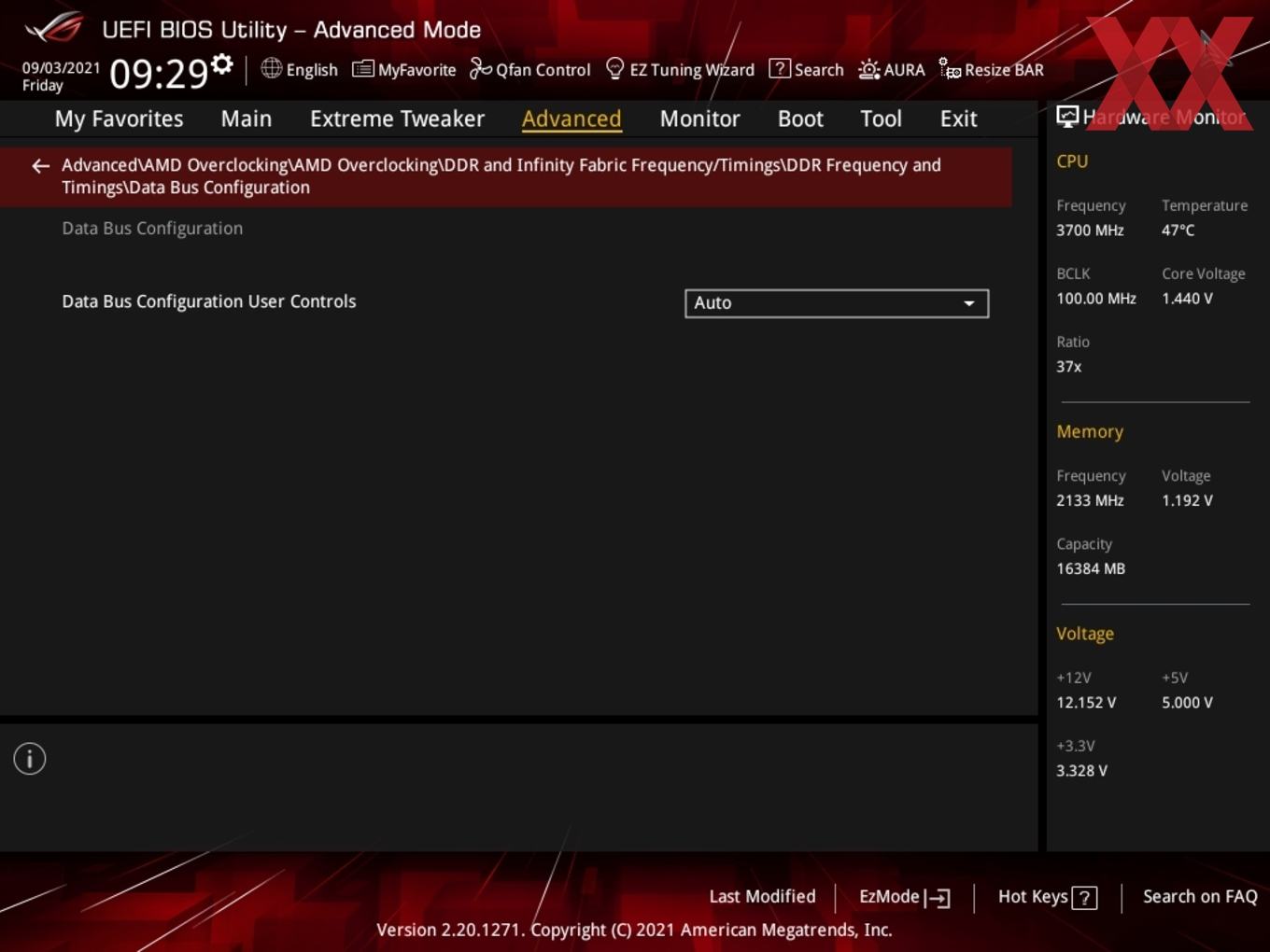Click the Data Bus Configuration heading
Screen dimensions: 1270x952
[152, 228]
